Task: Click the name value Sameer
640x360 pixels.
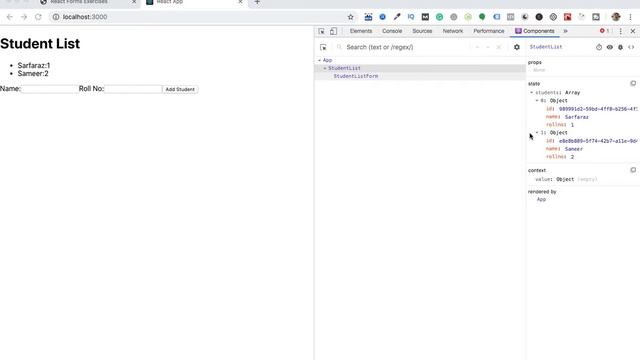Action: coord(573,149)
